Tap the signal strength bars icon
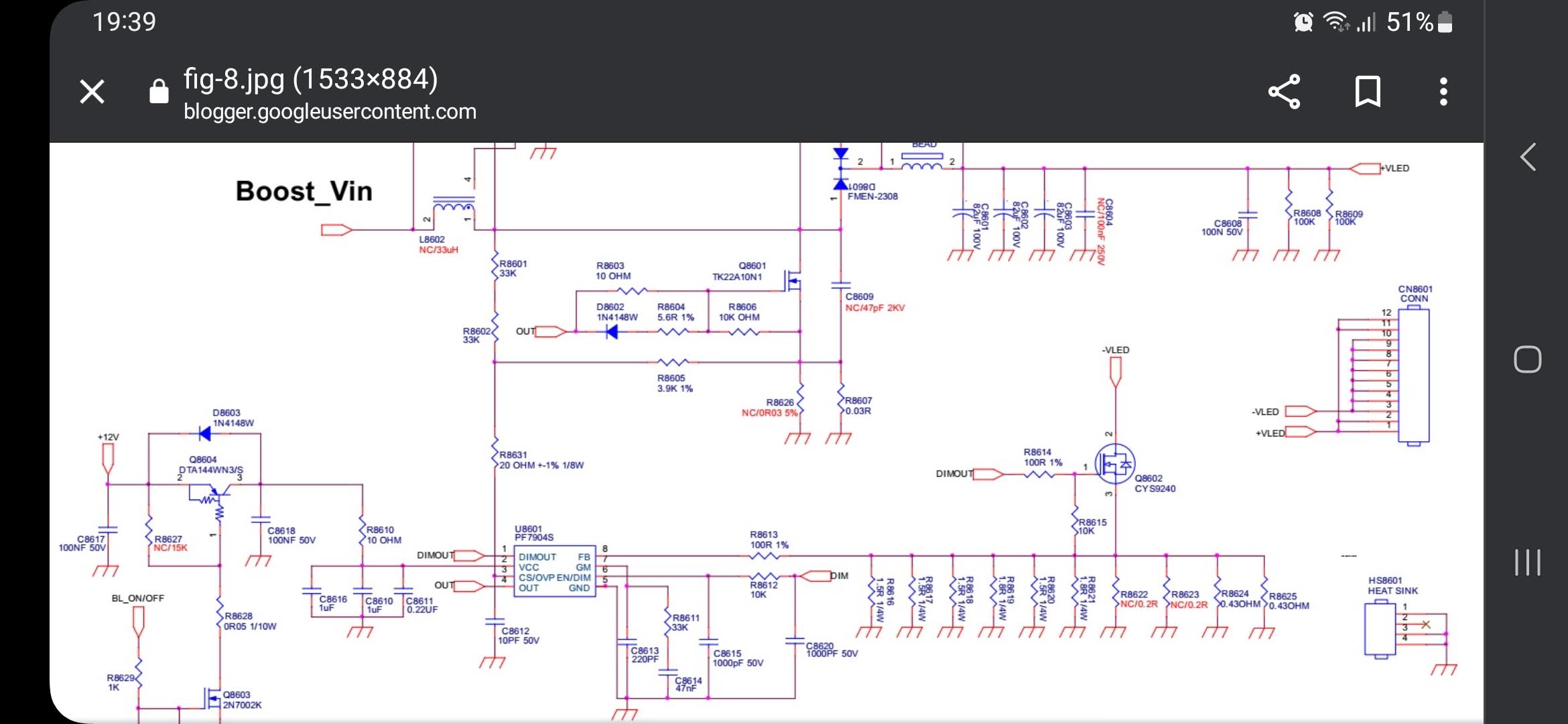The image size is (1568, 724). [x=1366, y=22]
